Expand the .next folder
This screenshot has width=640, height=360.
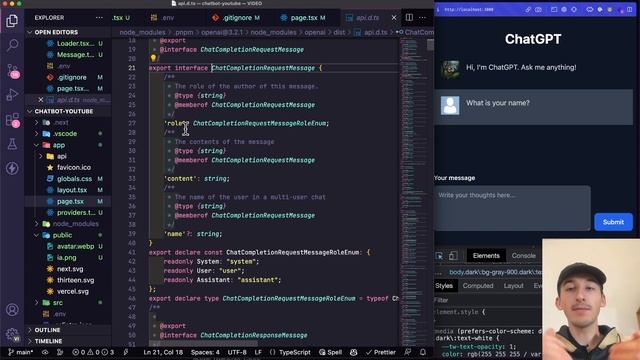(x=61, y=122)
